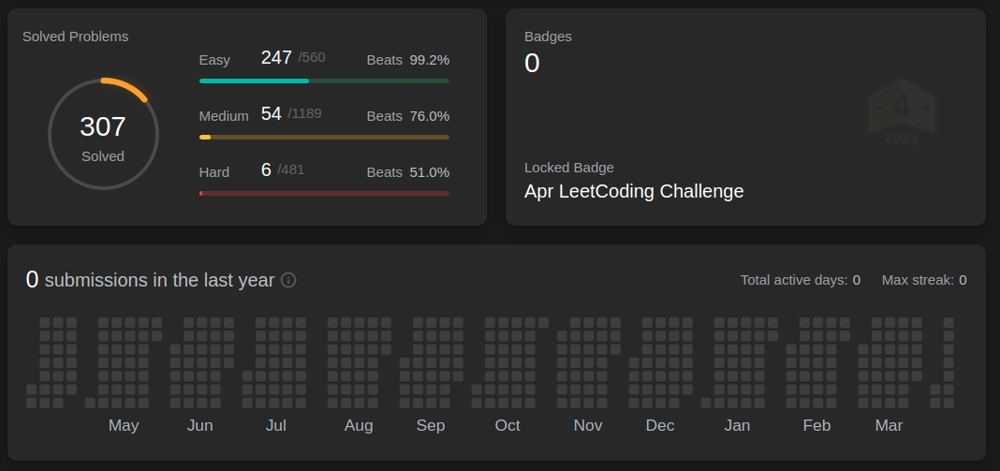Click the Total active days statistic
The width and height of the screenshot is (1000, 471).
pyautogui.click(x=800, y=280)
